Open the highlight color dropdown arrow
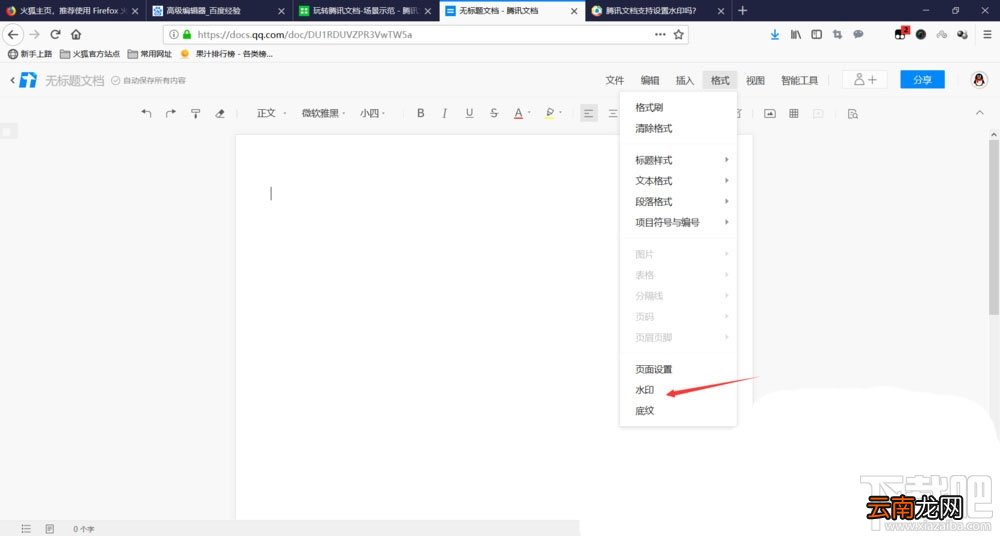Viewport: 1000px width, 536px height. pyautogui.click(x=561, y=113)
